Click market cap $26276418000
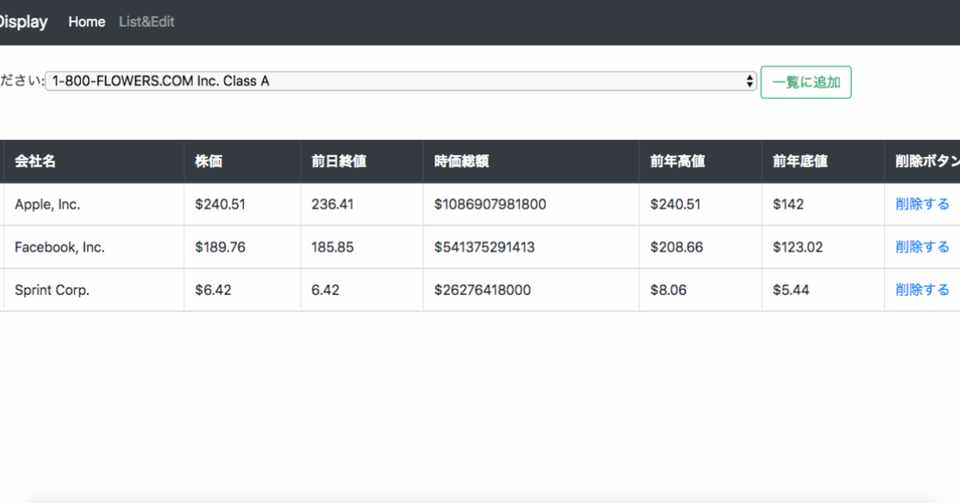Screen dimensions: 960x503 [x=482, y=290]
